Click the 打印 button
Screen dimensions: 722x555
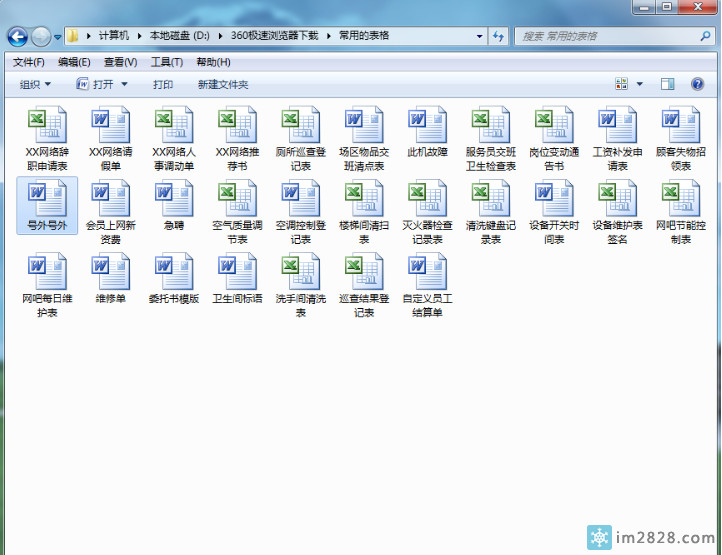(x=163, y=85)
